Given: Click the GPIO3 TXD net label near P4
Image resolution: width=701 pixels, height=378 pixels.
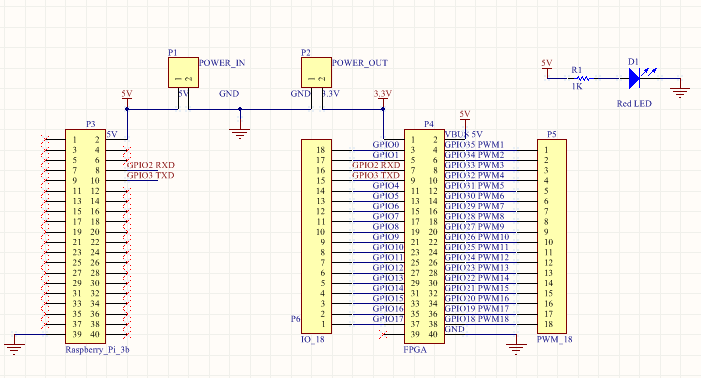Looking at the screenshot, I should (x=376, y=175).
